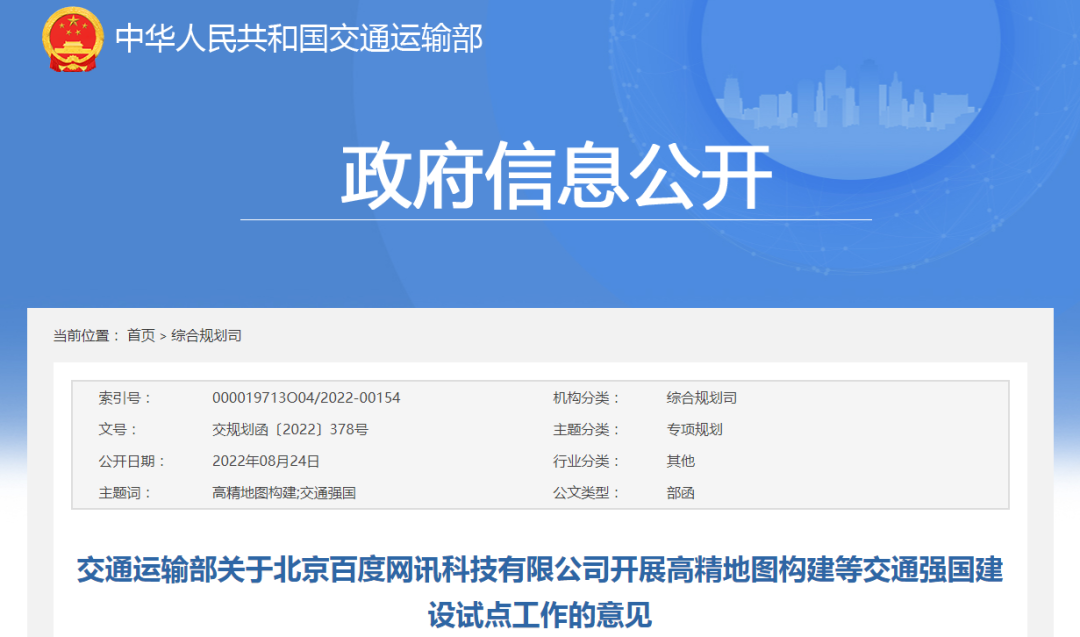Click the 公开日期 field label
The height and width of the screenshot is (637, 1080).
pos(132,461)
